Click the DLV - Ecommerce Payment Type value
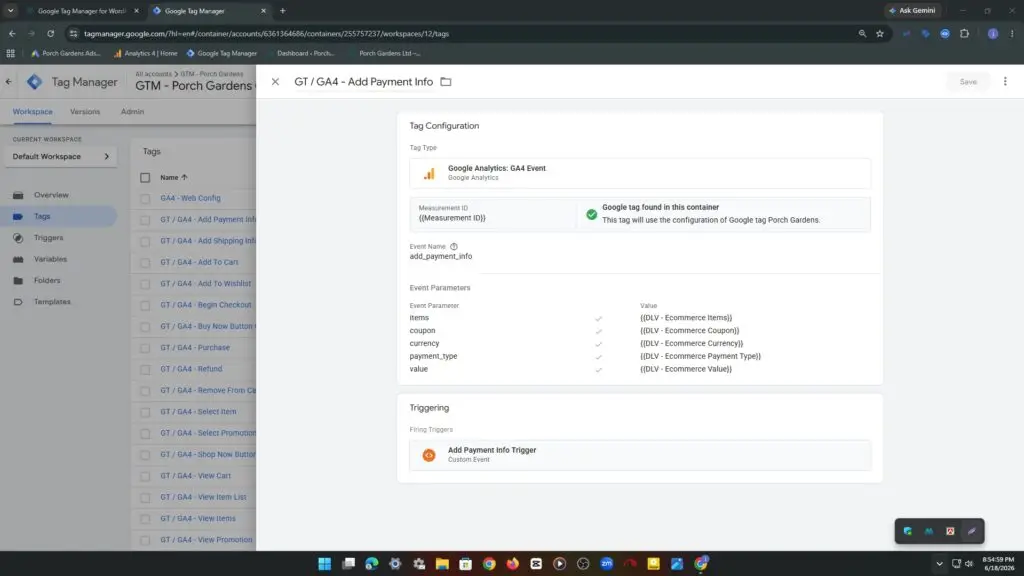The image size is (1024, 576). (x=700, y=356)
